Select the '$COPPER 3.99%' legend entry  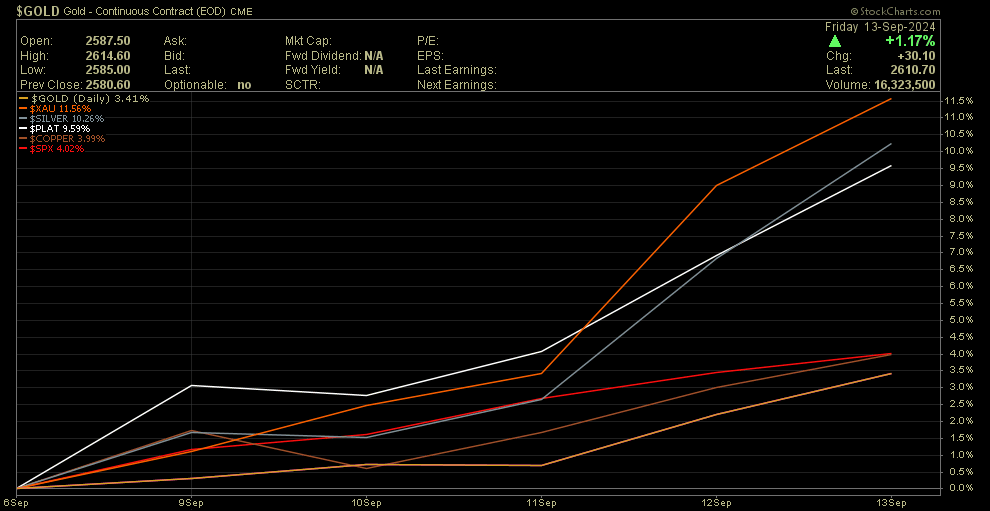coord(62,139)
